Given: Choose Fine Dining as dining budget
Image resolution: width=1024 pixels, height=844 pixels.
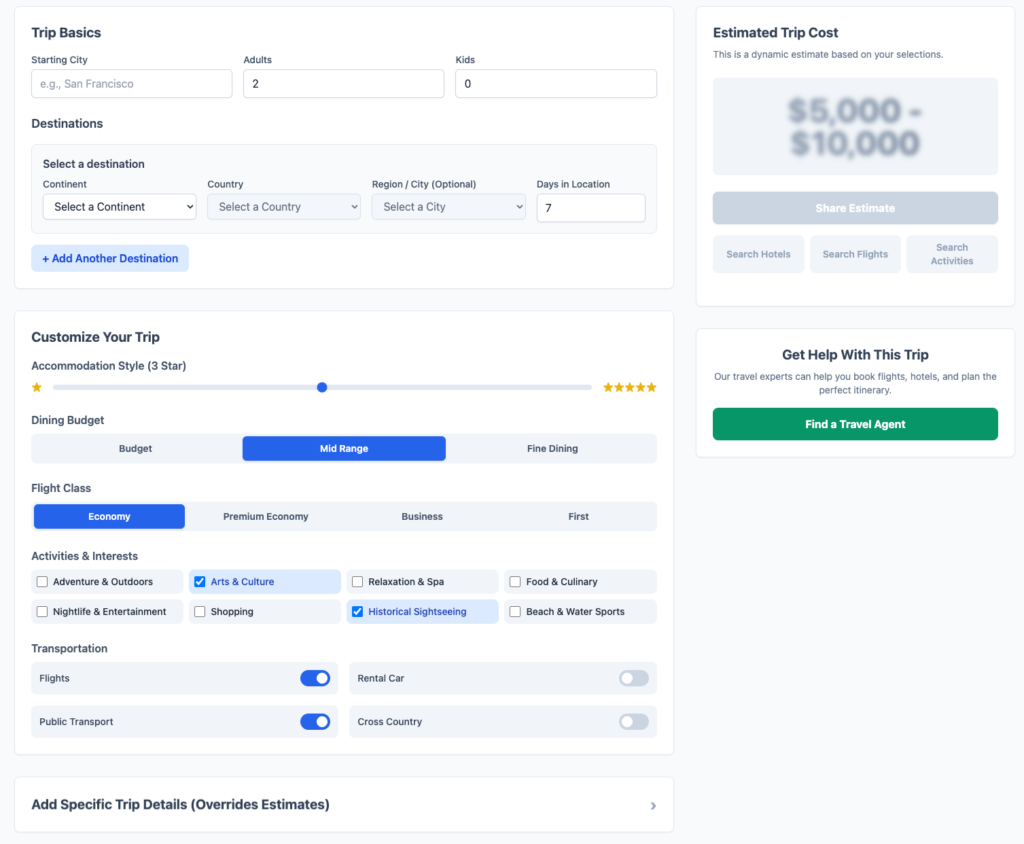Looking at the screenshot, I should click(x=552, y=449).
